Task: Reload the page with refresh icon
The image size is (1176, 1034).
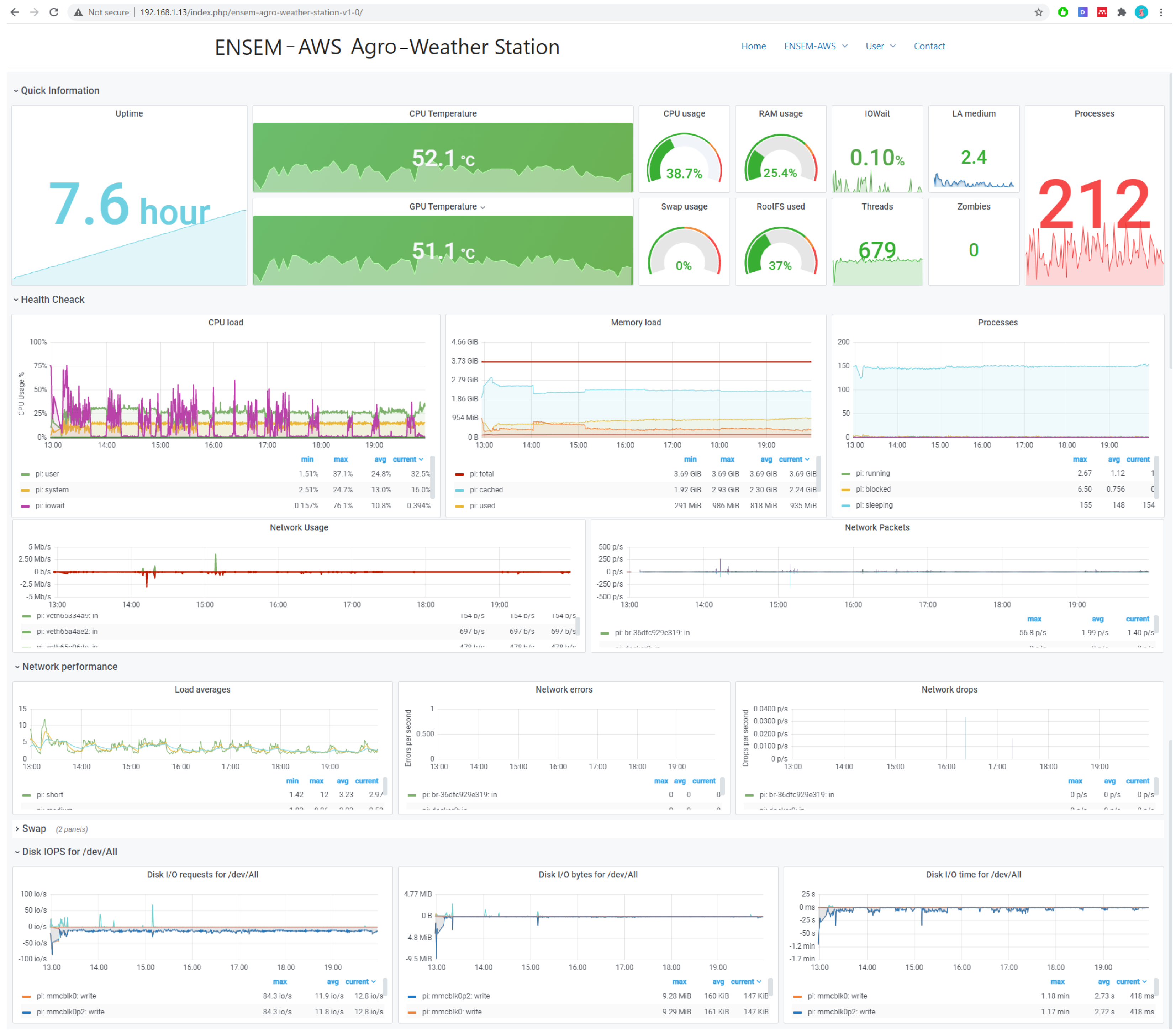Action: (x=54, y=12)
